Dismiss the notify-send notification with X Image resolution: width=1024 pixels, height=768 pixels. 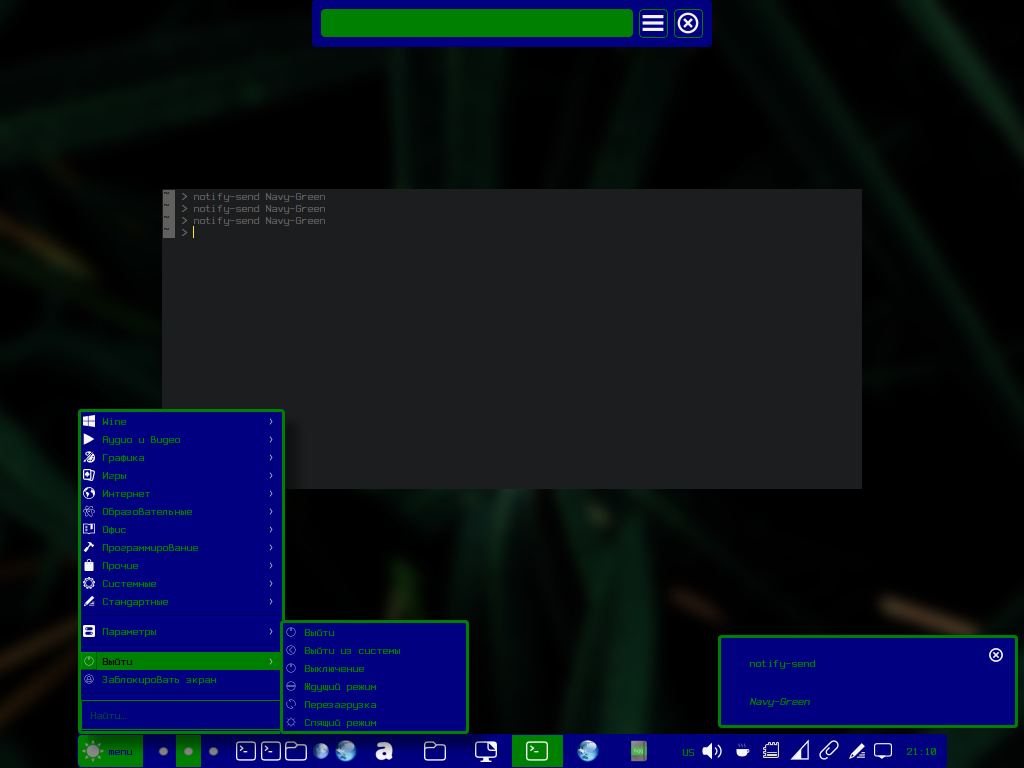coord(996,655)
